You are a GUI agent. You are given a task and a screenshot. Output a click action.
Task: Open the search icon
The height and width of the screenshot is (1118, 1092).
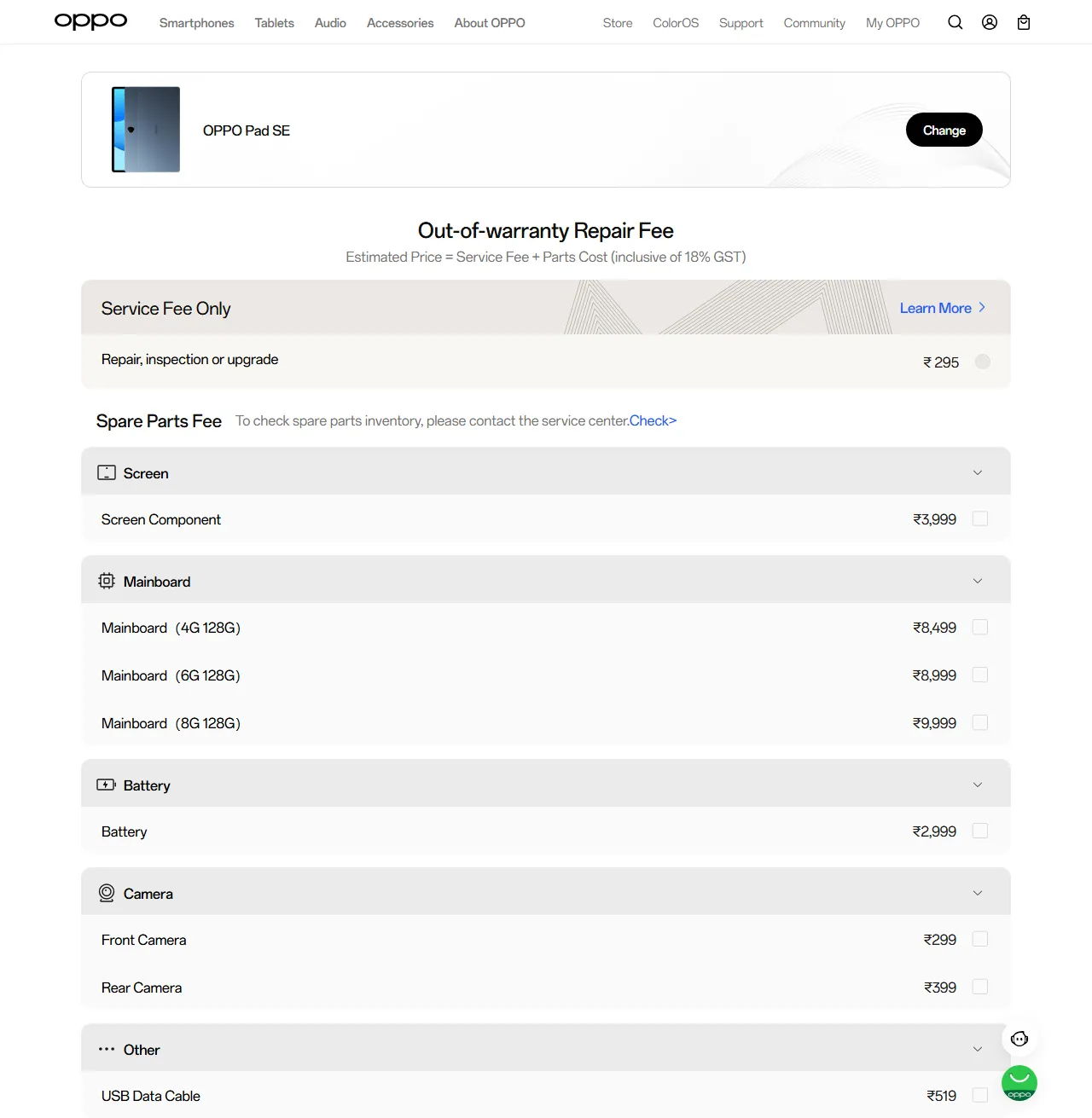955,22
